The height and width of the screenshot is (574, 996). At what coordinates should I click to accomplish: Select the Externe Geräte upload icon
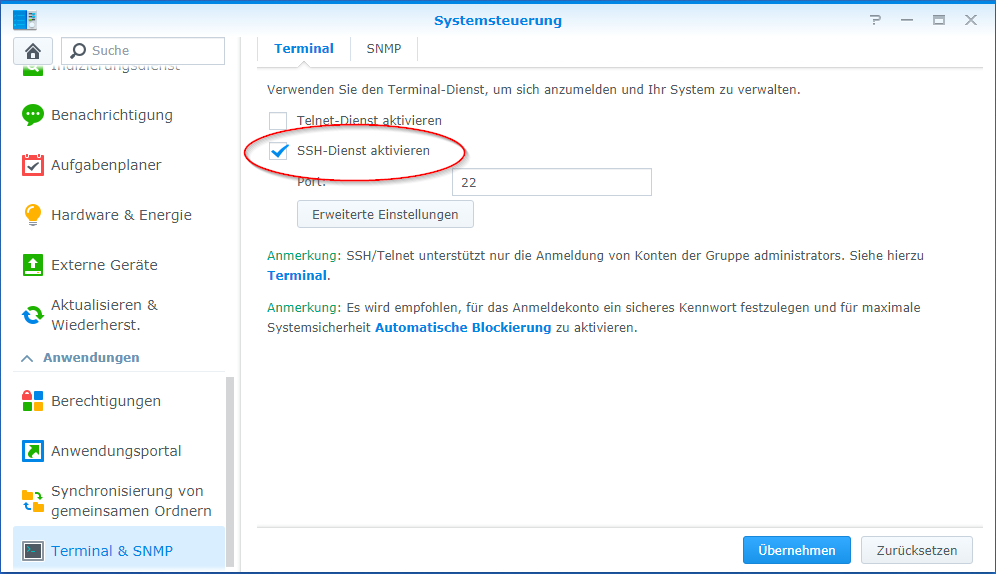point(33,265)
